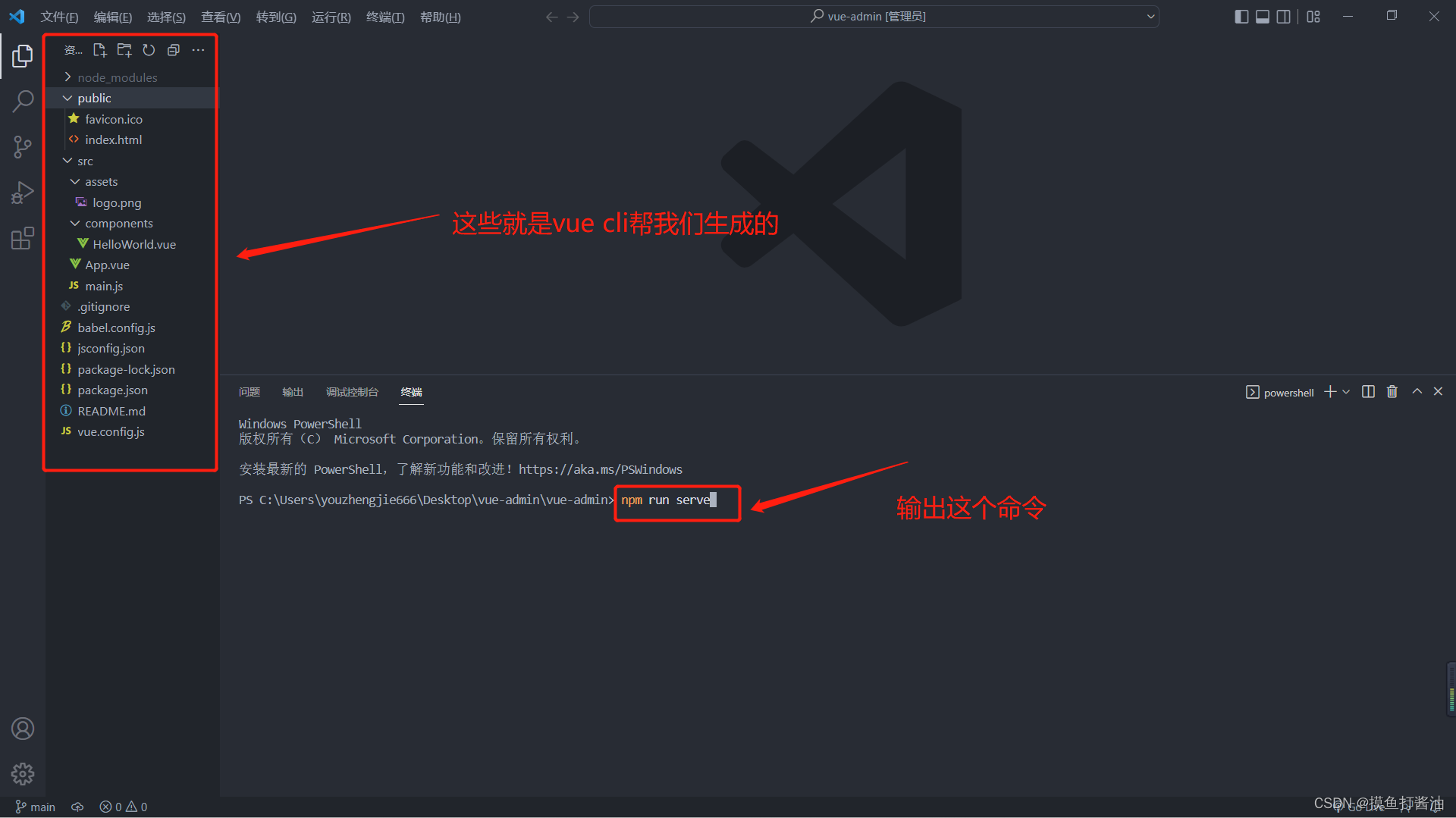Click the vue-admin command center search box

(x=874, y=17)
